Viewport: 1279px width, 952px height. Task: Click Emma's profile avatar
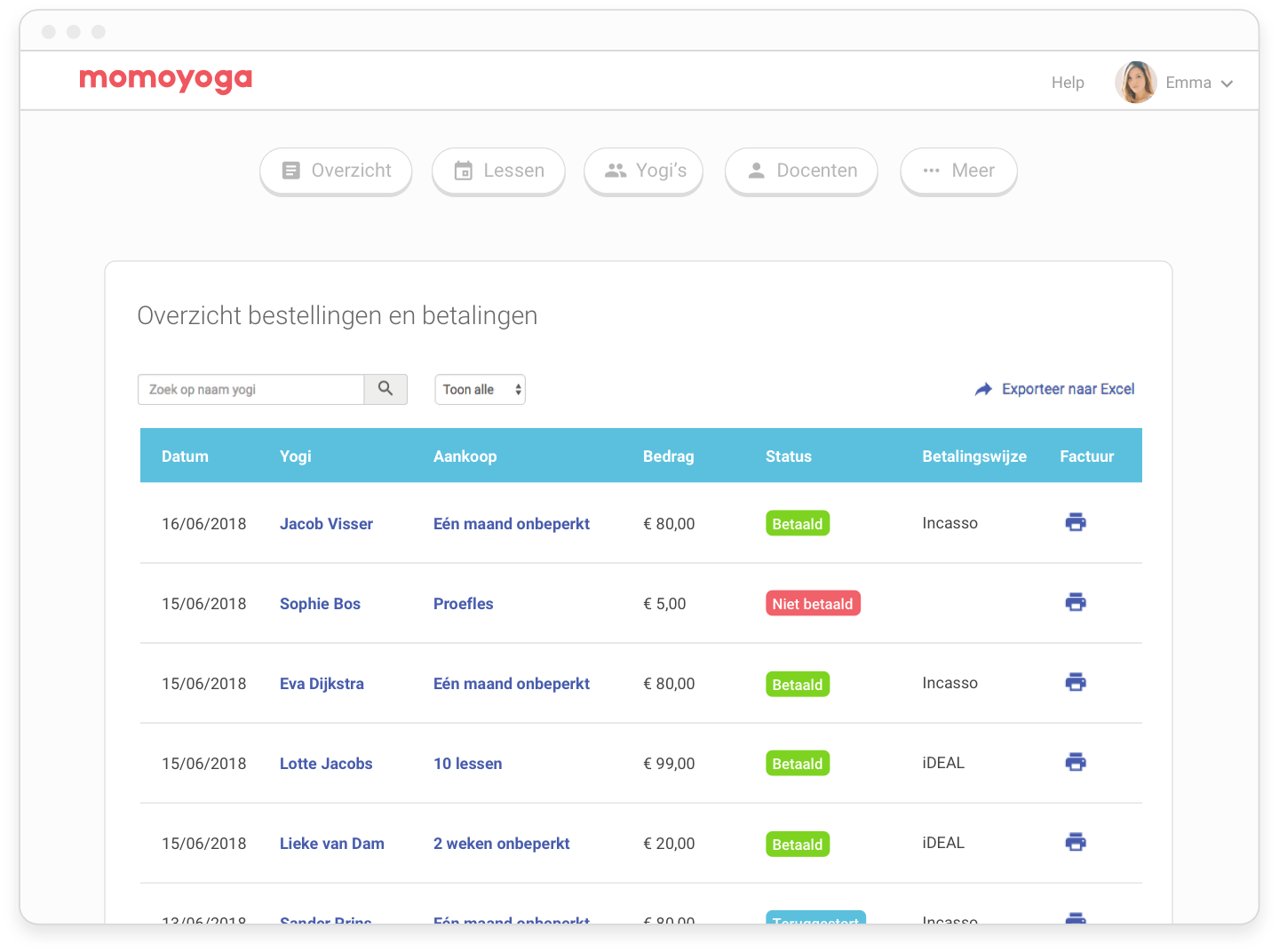click(1135, 83)
